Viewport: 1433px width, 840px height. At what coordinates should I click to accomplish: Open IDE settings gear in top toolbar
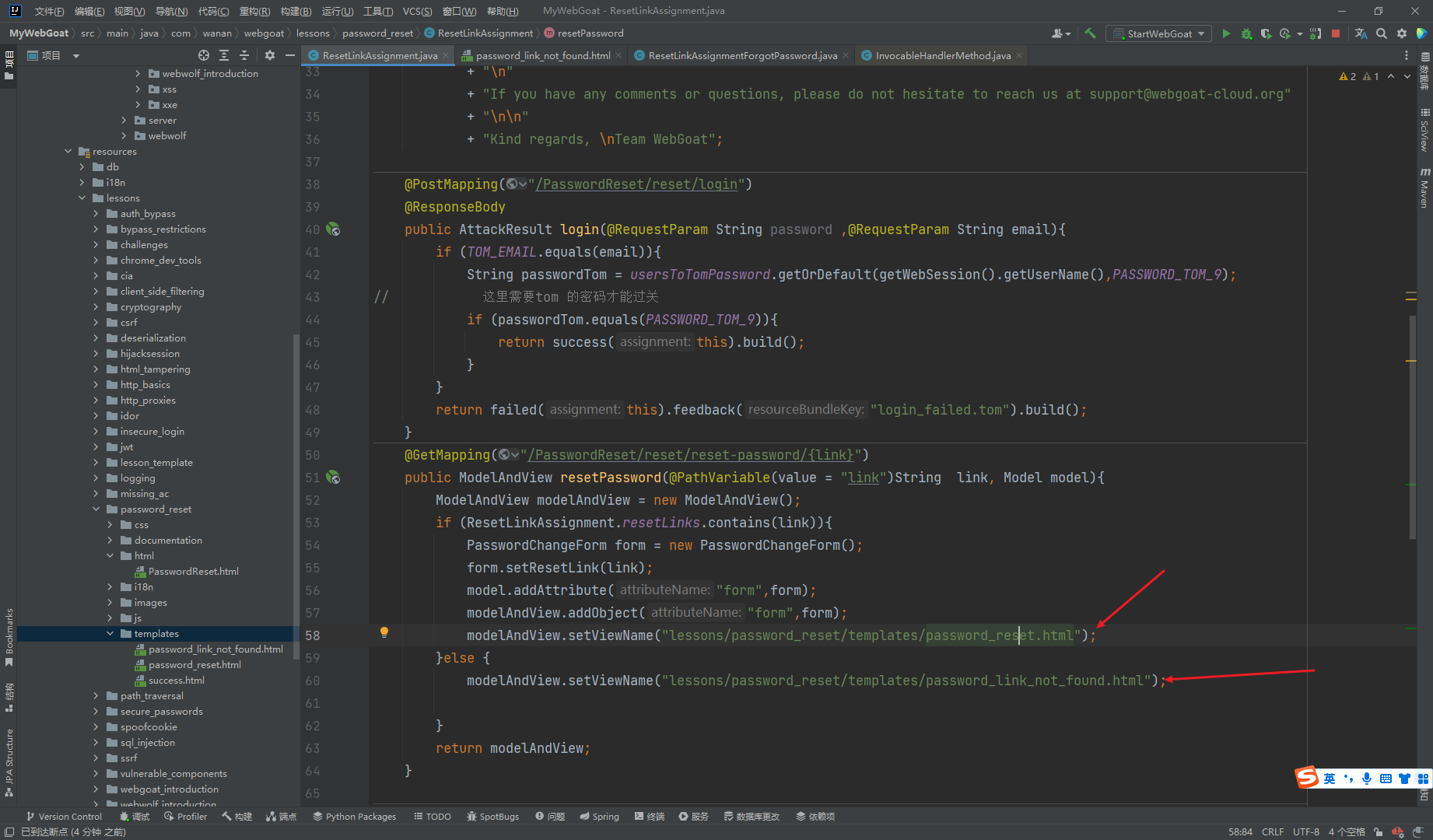tap(1402, 33)
